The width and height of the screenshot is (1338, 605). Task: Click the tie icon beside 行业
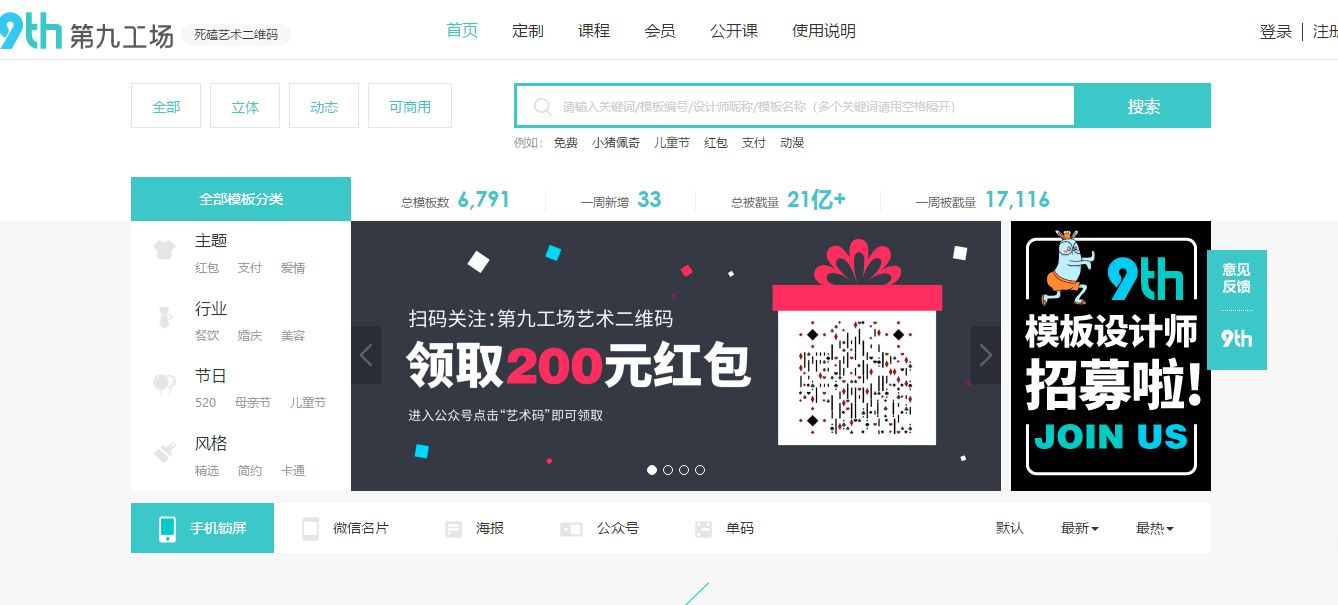[165, 317]
